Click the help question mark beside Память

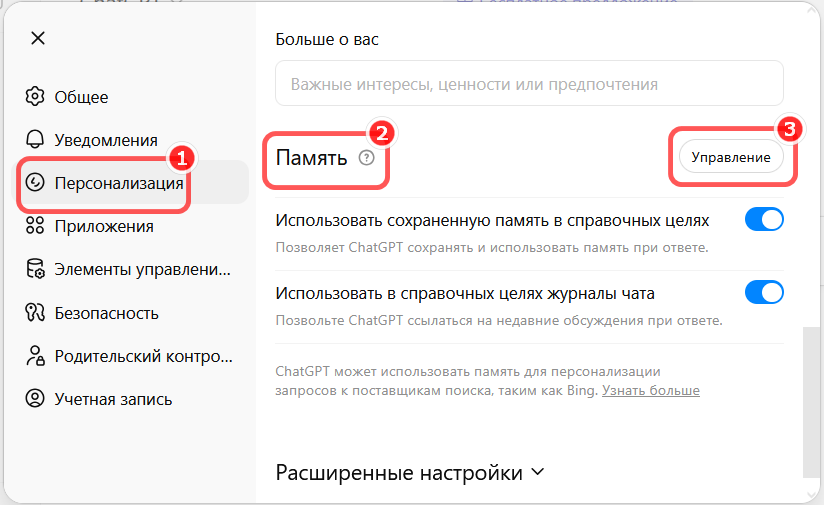366,157
